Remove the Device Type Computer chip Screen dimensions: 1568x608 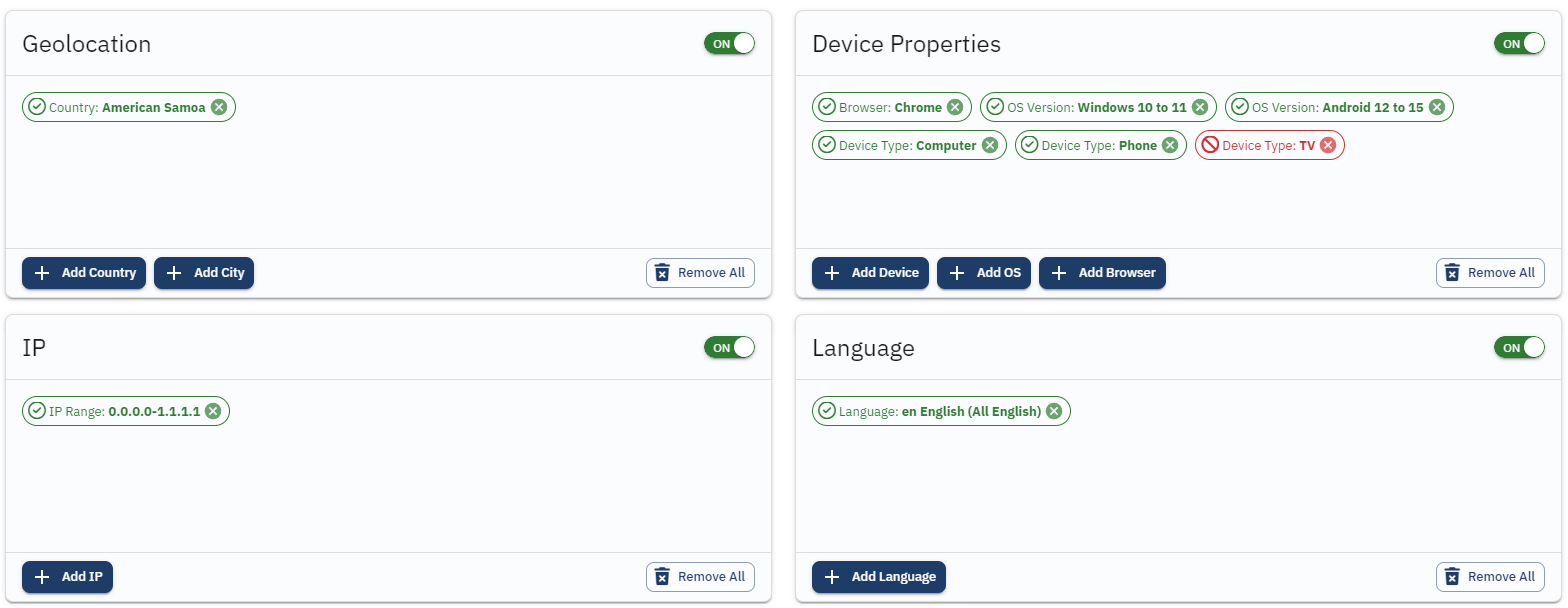click(990, 145)
